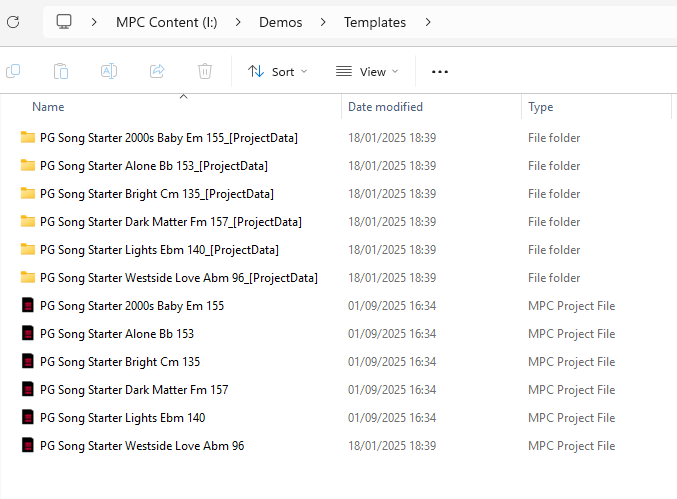Select MPC project icon for Bright Cm 135

click(28, 361)
